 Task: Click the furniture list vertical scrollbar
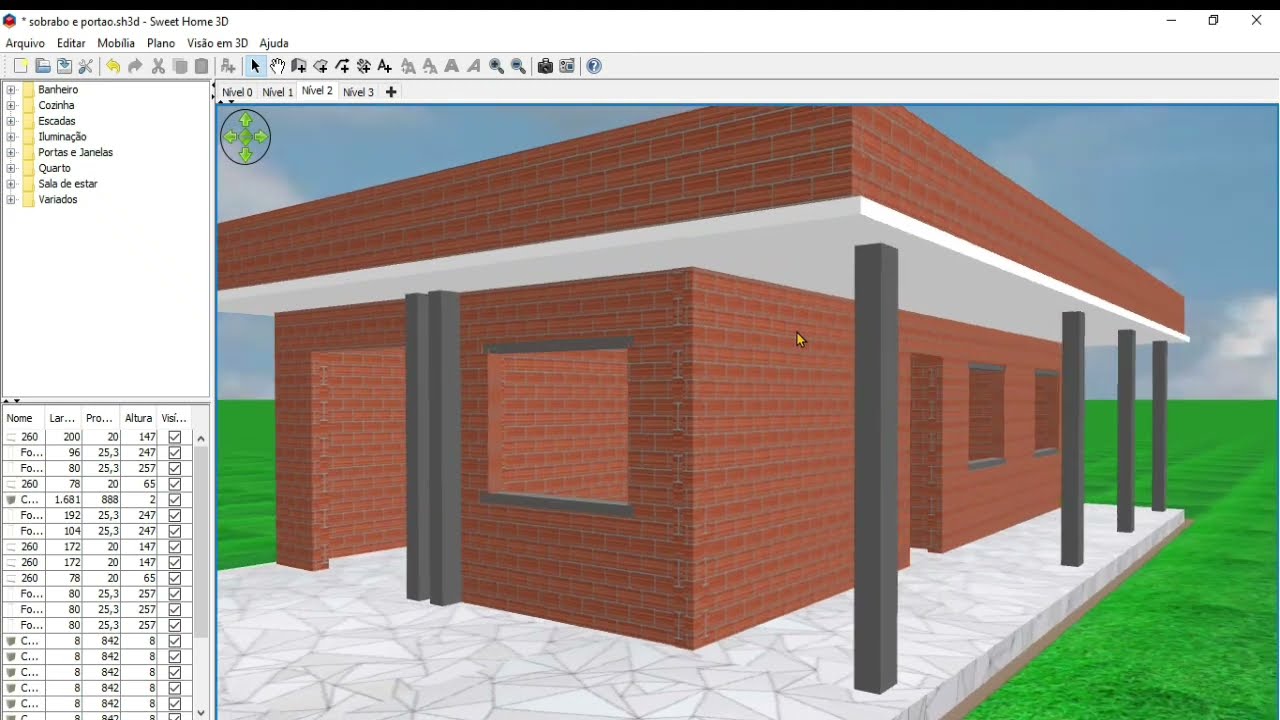click(201, 575)
